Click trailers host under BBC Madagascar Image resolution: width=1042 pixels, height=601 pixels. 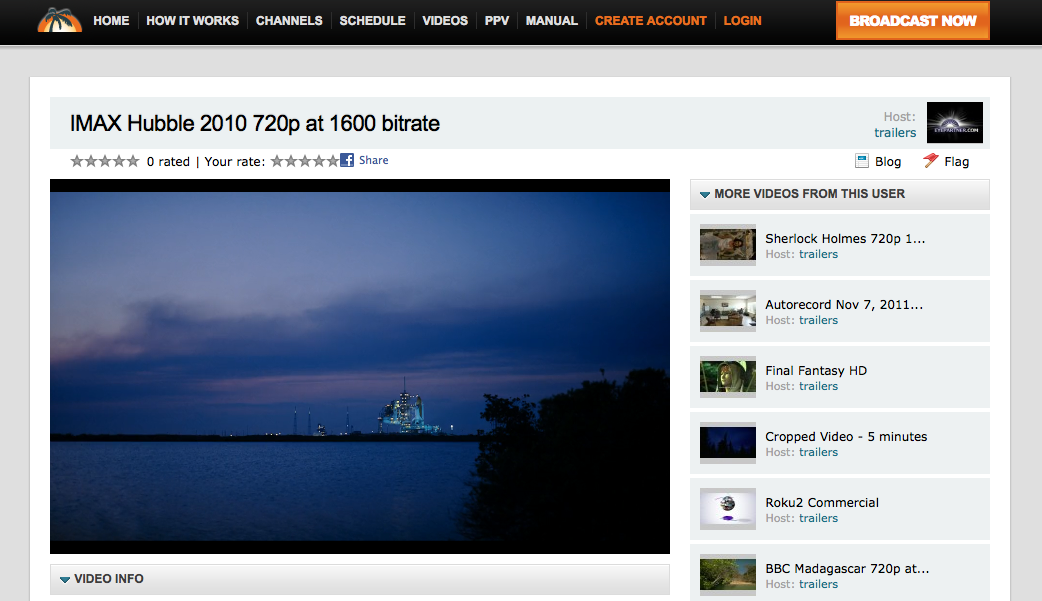click(x=818, y=584)
